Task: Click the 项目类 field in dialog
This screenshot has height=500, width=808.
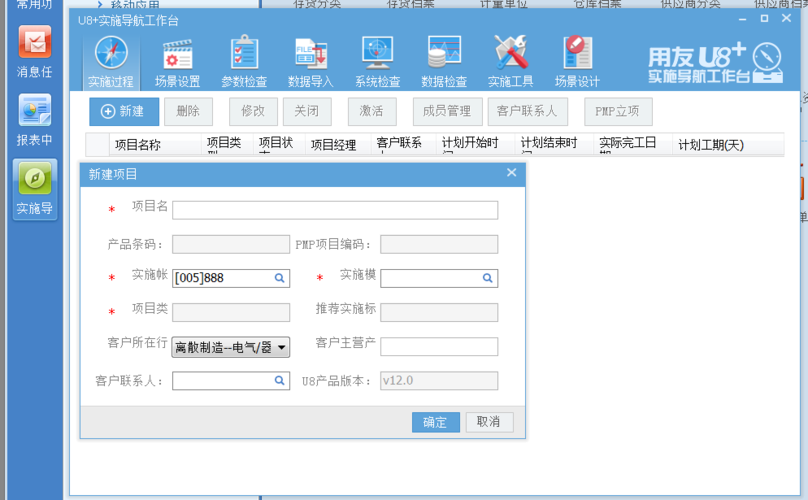Action: (231, 312)
